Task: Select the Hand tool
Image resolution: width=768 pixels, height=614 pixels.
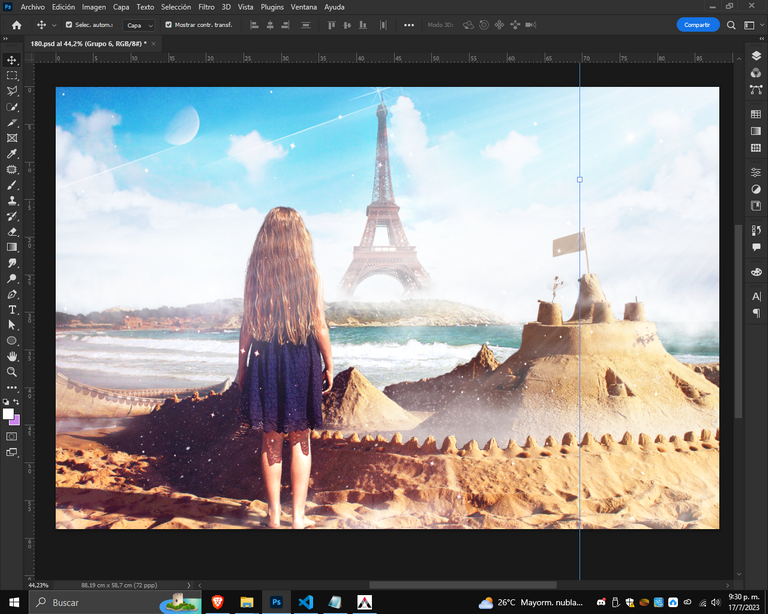Action: (12, 356)
